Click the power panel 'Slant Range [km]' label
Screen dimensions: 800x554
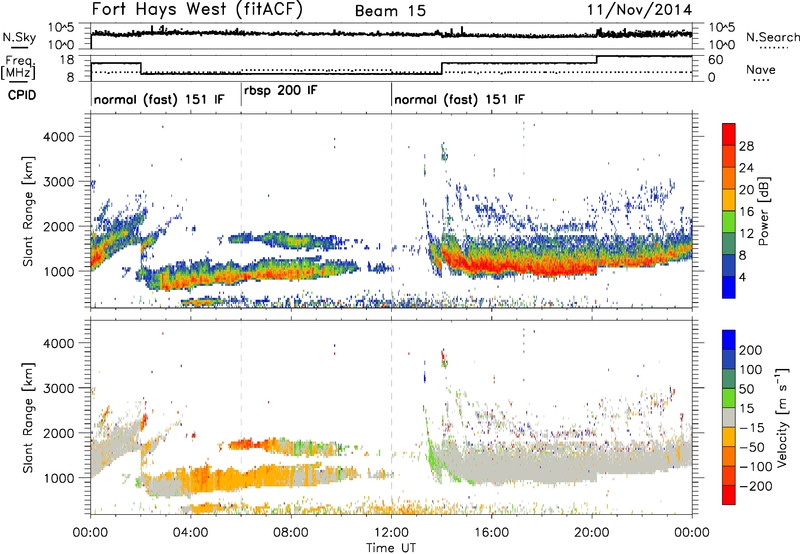coord(28,211)
